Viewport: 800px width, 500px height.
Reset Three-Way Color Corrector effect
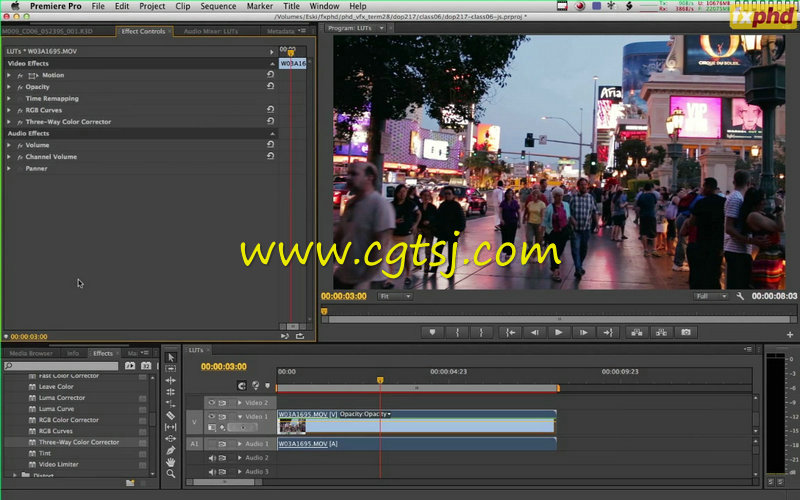pos(270,121)
